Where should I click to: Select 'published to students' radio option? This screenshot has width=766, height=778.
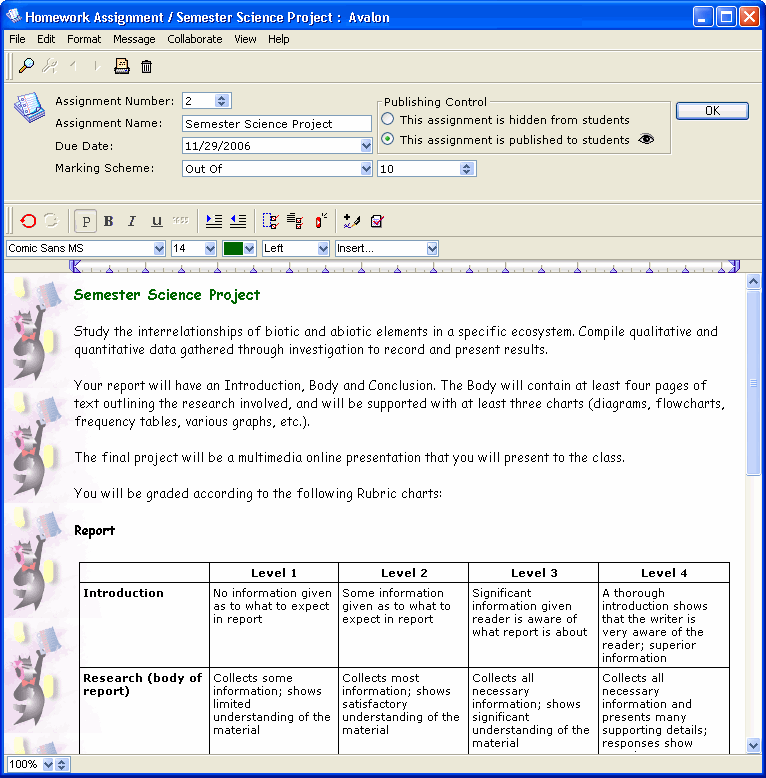387,140
